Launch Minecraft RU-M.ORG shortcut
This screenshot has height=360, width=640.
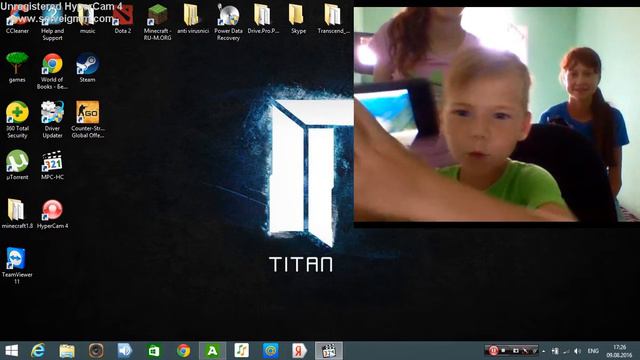point(158,23)
